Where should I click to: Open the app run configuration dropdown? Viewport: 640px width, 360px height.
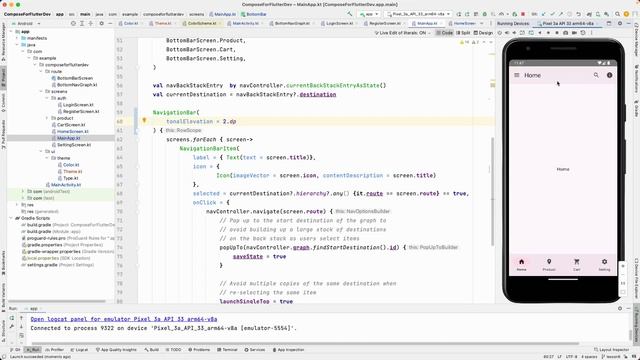coord(369,14)
